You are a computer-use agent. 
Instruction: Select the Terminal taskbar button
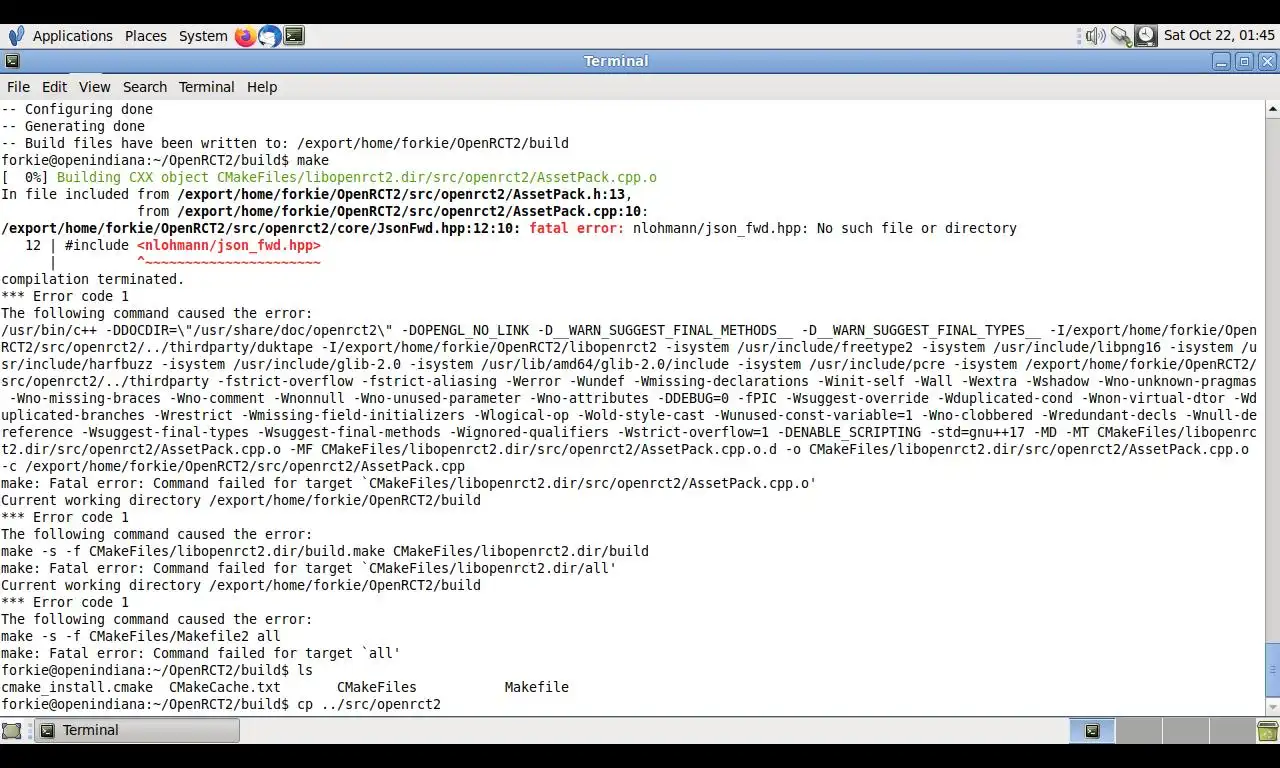coord(138,730)
